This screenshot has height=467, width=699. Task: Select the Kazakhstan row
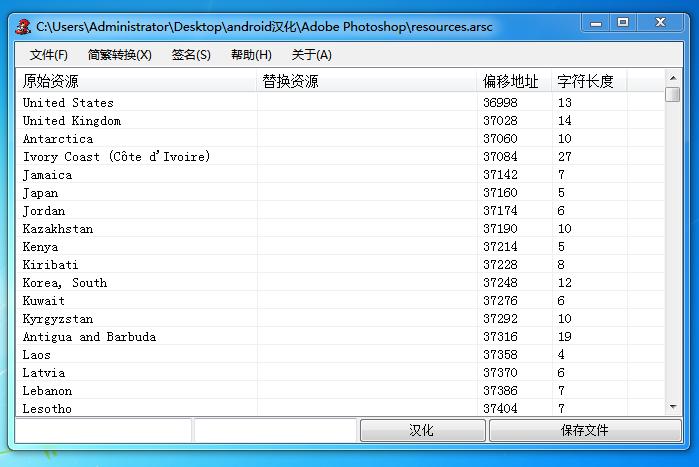pos(340,229)
